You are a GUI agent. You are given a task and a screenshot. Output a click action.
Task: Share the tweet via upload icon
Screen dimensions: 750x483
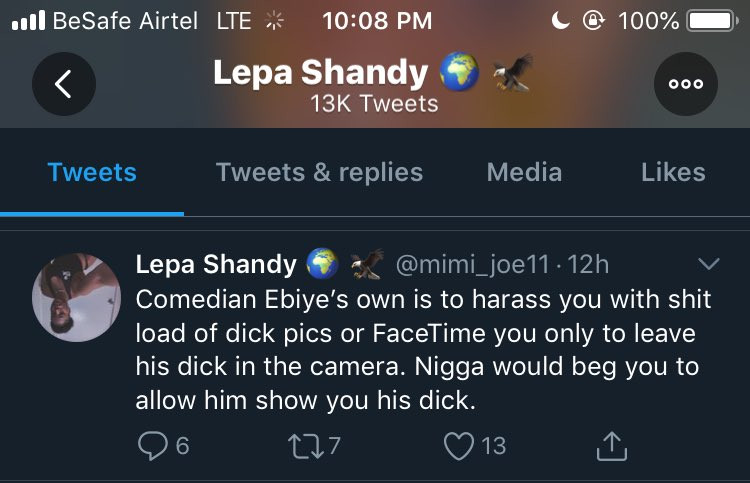tap(611, 446)
